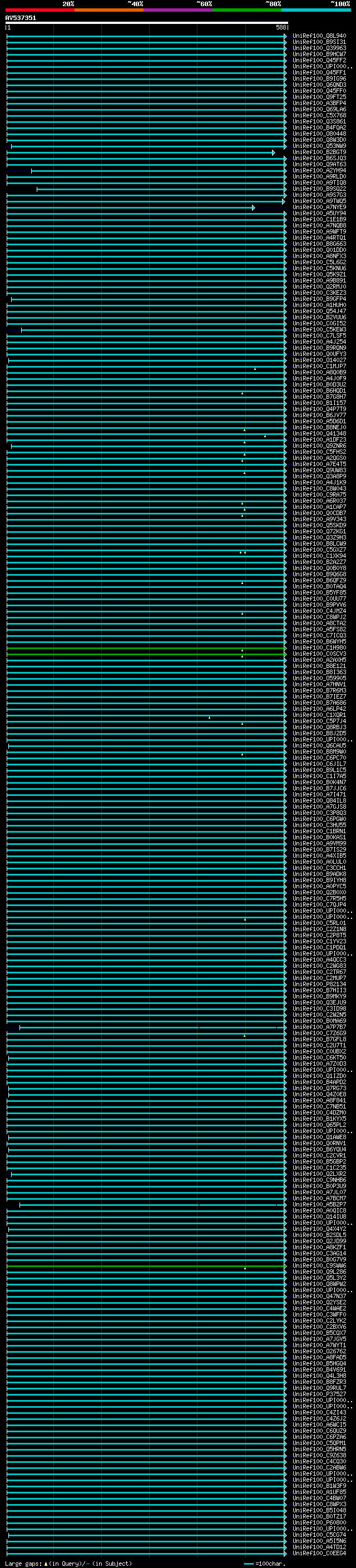Select hit label UniRef100_B9SQ22
This screenshot has width=356, height=1568.
[319, 189]
